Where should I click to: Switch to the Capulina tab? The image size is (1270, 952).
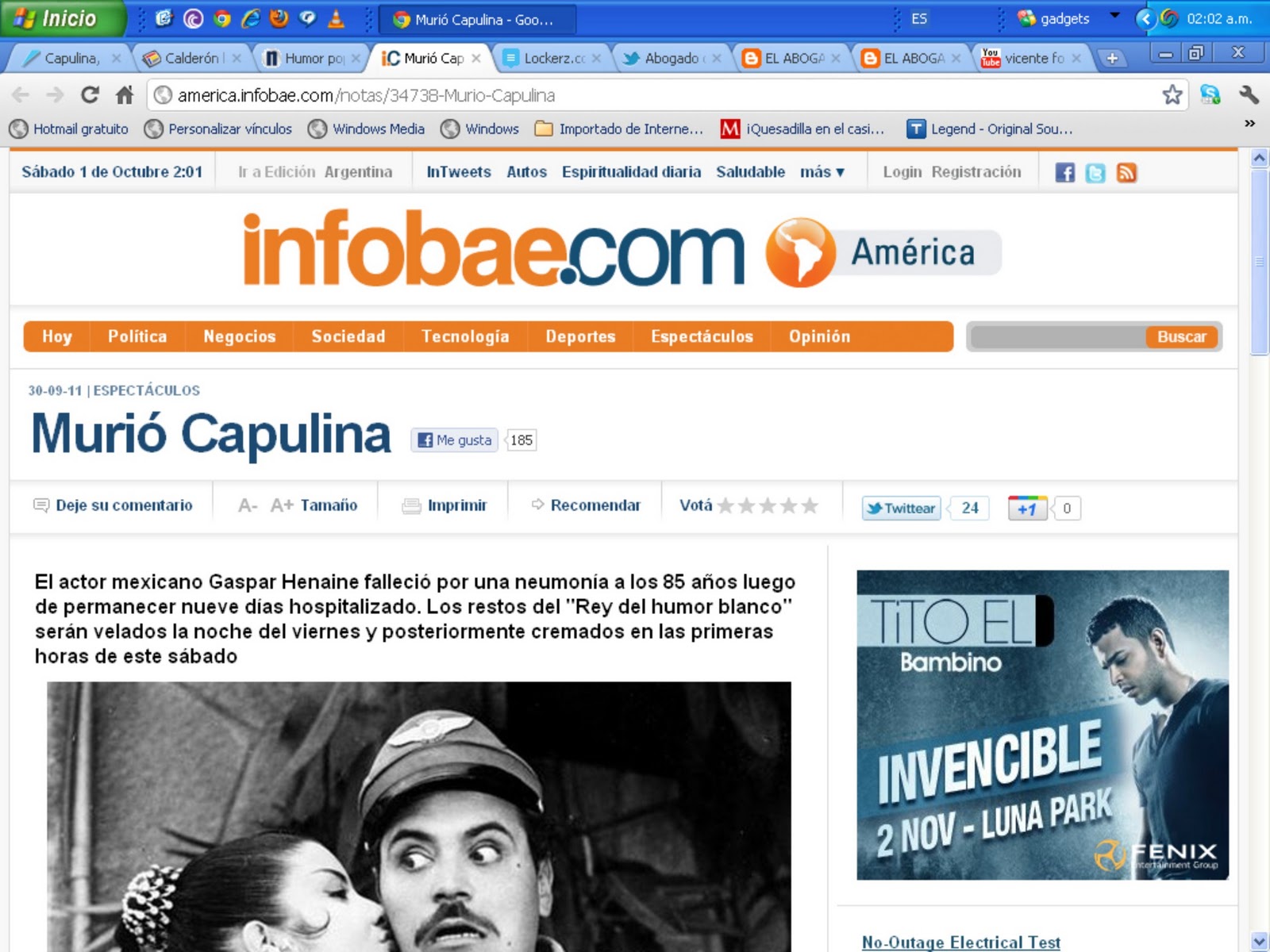coord(72,58)
